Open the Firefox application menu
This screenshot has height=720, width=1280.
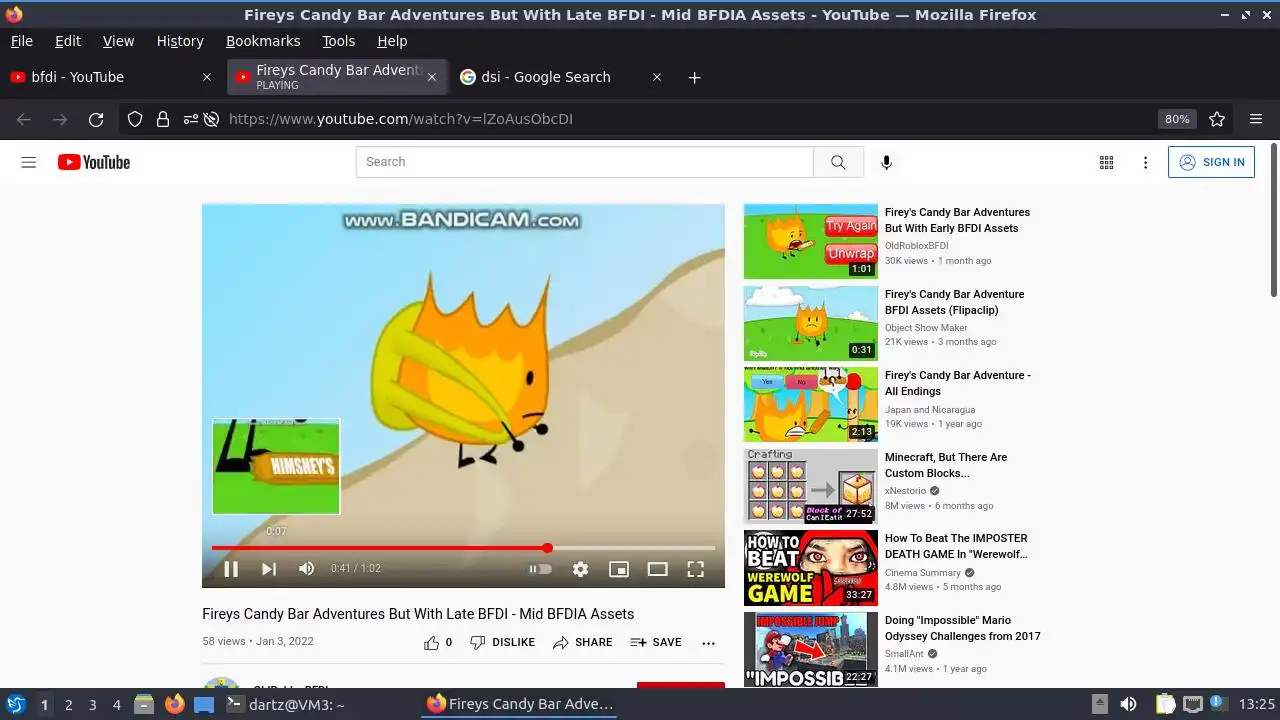point(1256,119)
